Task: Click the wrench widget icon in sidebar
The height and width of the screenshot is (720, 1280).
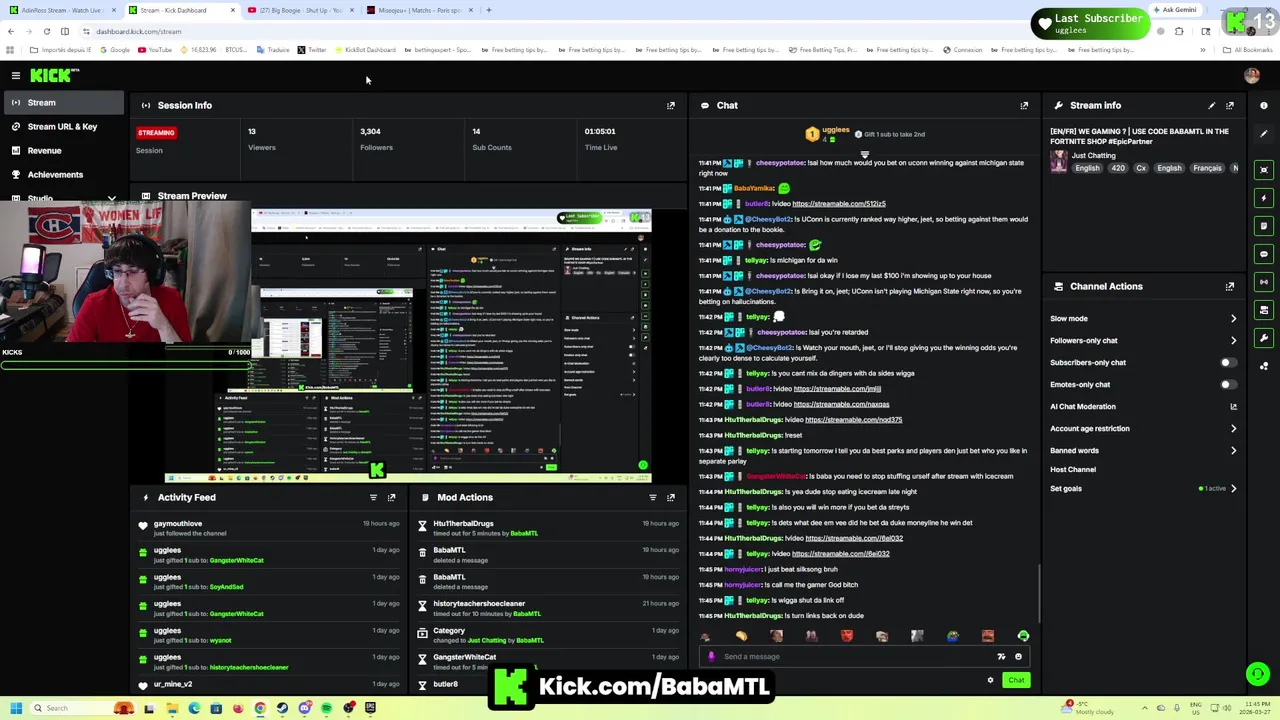Action: (1264, 338)
